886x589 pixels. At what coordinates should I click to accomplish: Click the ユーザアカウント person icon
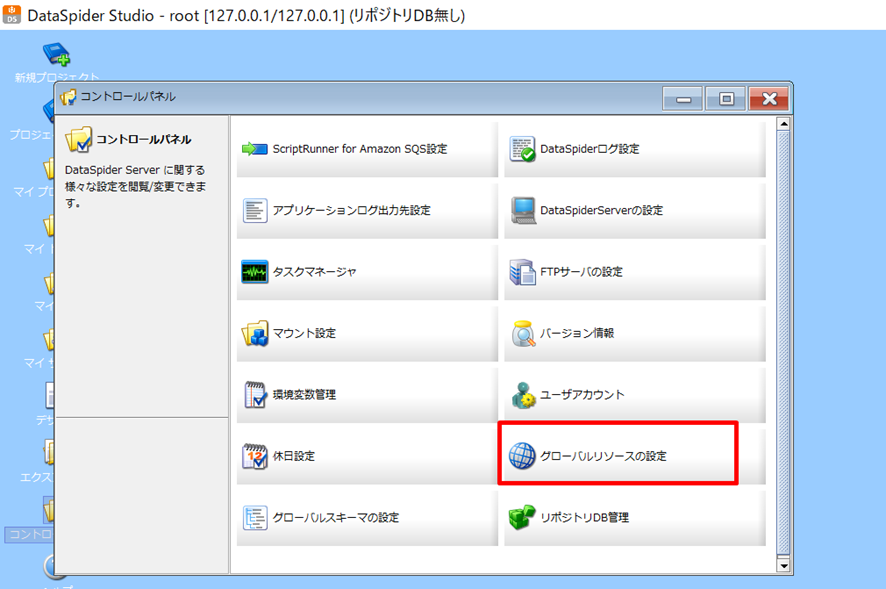[523, 395]
